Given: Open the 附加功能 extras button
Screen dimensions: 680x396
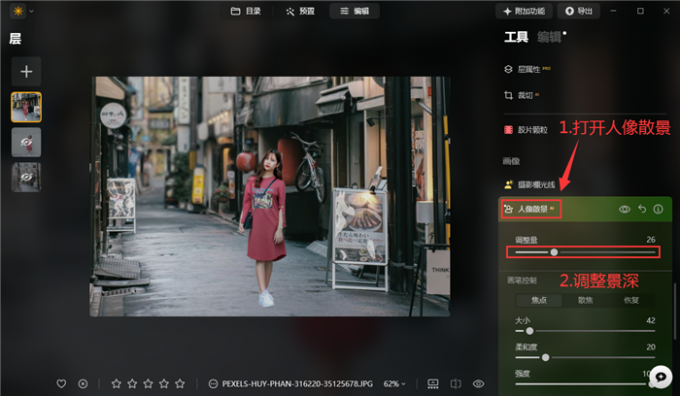Looking at the screenshot, I should point(524,11).
